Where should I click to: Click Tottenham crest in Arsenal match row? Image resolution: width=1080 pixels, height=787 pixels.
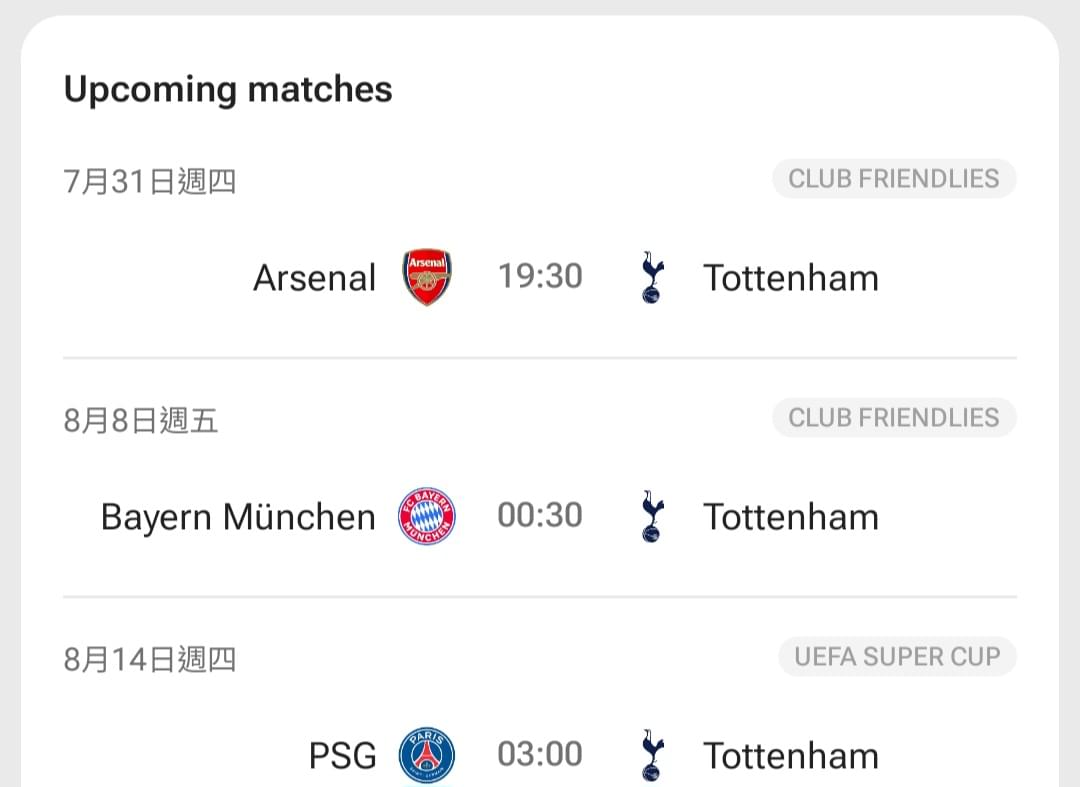tap(652, 277)
